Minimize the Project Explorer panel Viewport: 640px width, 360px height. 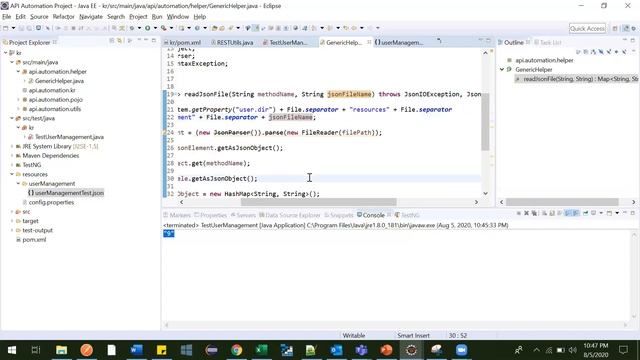click(146, 40)
